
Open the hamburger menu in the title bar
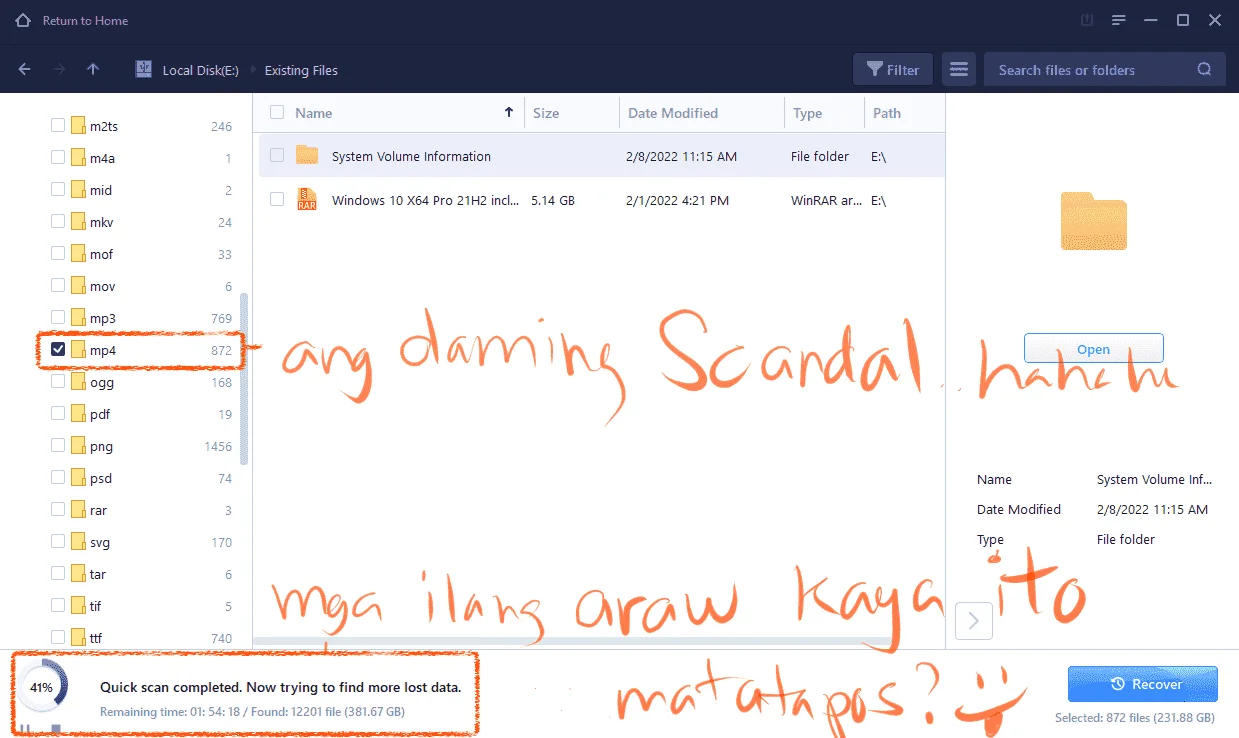click(x=1119, y=20)
